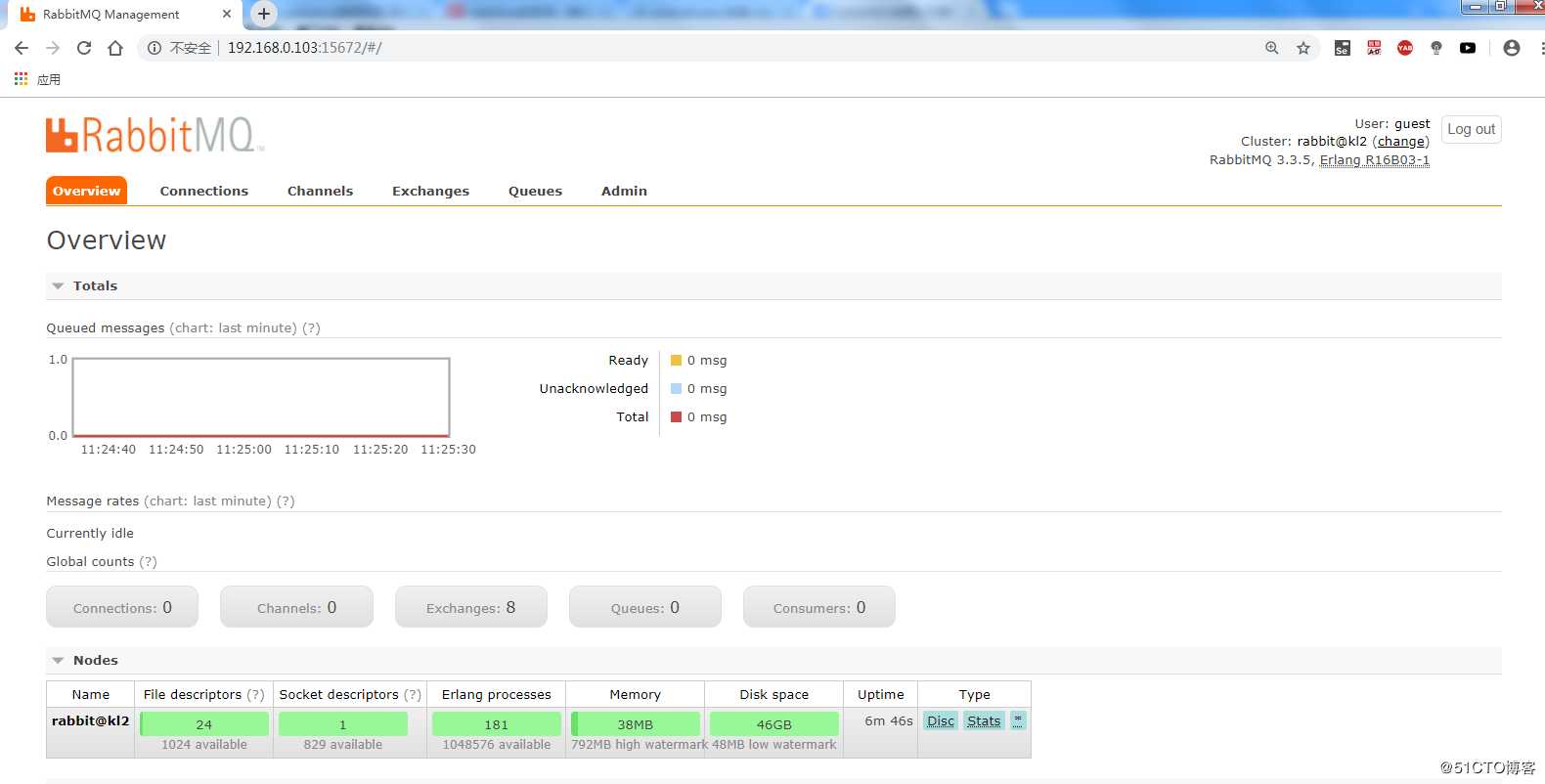The image size is (1545, 784).
Task: Go to the browser home page icon
Action: pyautogui.click(x=115, y=48)
